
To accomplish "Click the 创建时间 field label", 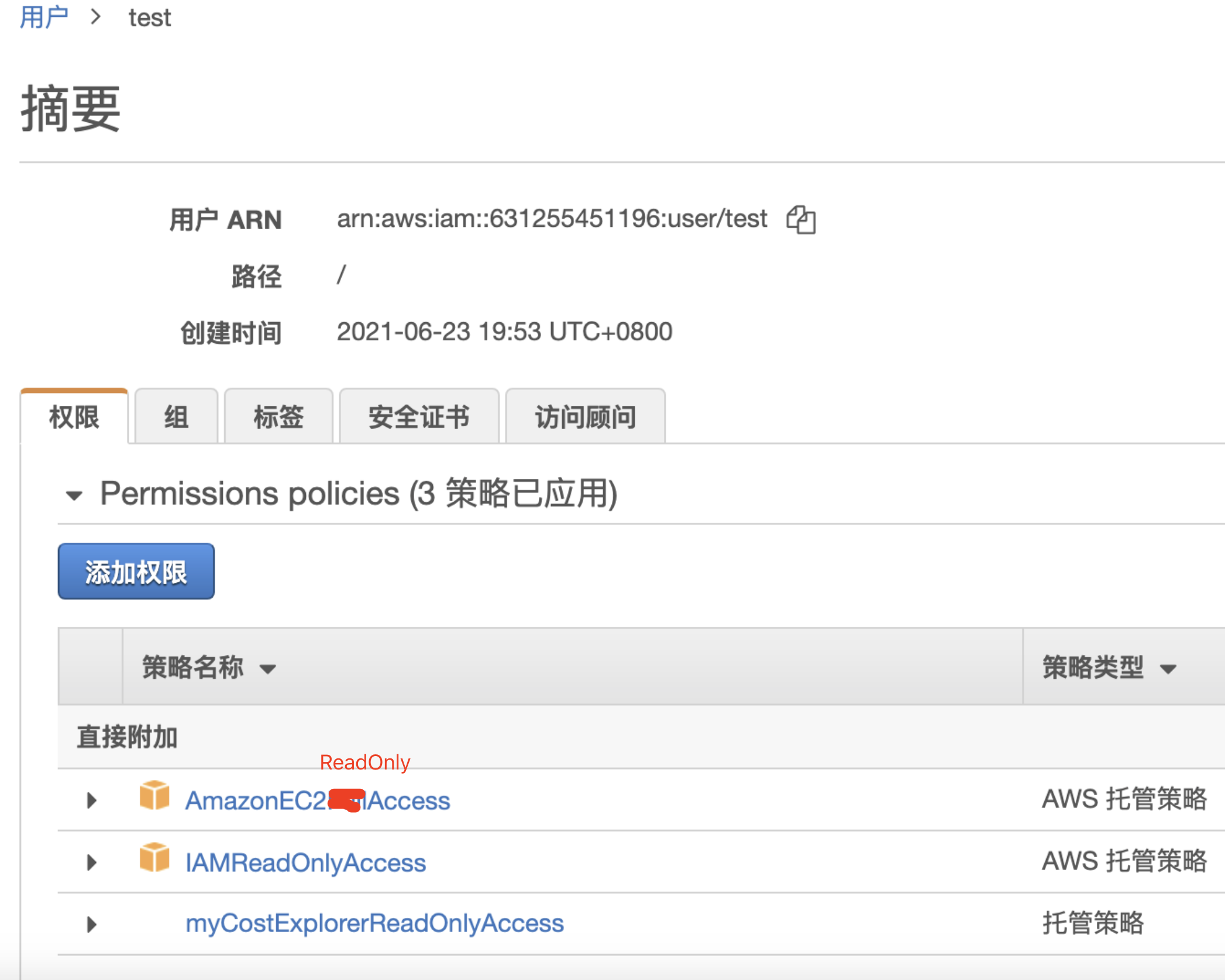I will [x=230, y=333].
